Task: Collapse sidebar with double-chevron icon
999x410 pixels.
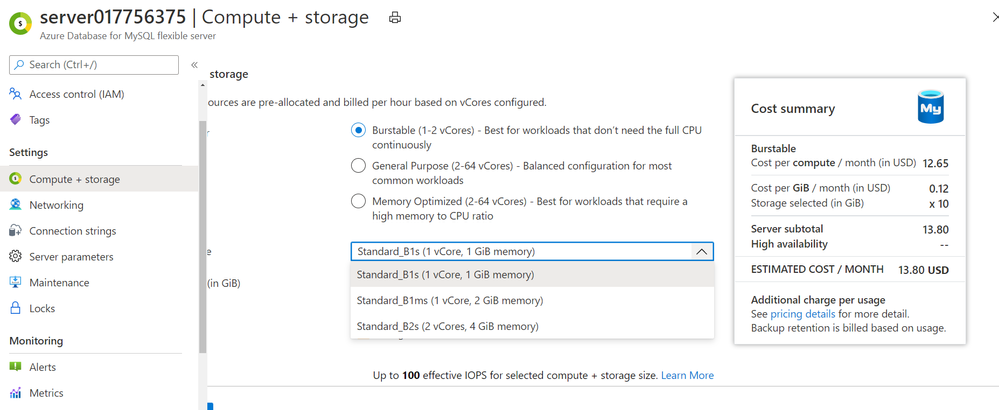Action: coord(194,65)
